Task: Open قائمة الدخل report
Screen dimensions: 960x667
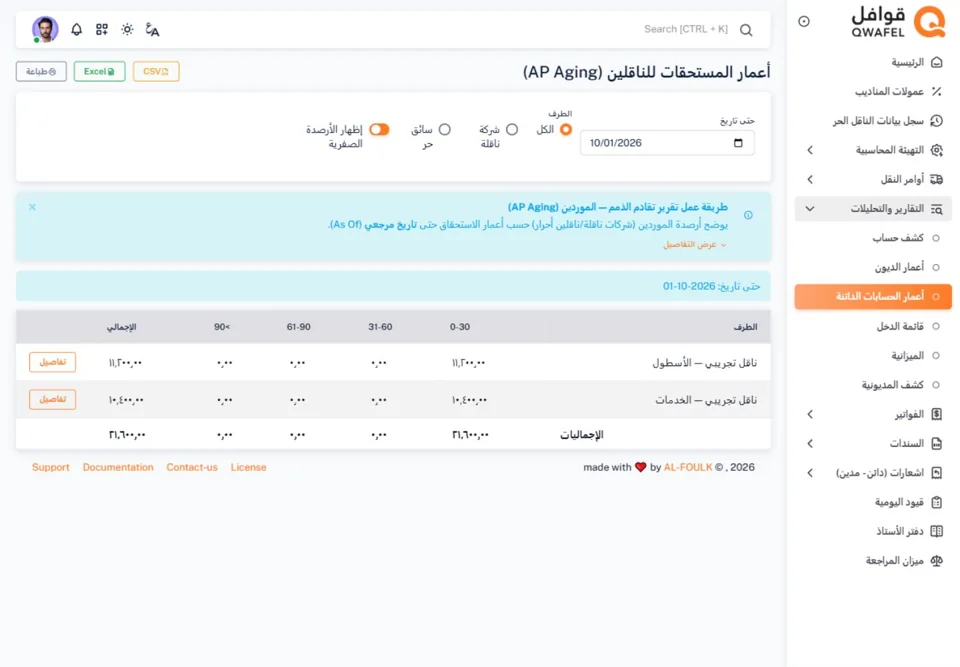Action: click(873, 326)
